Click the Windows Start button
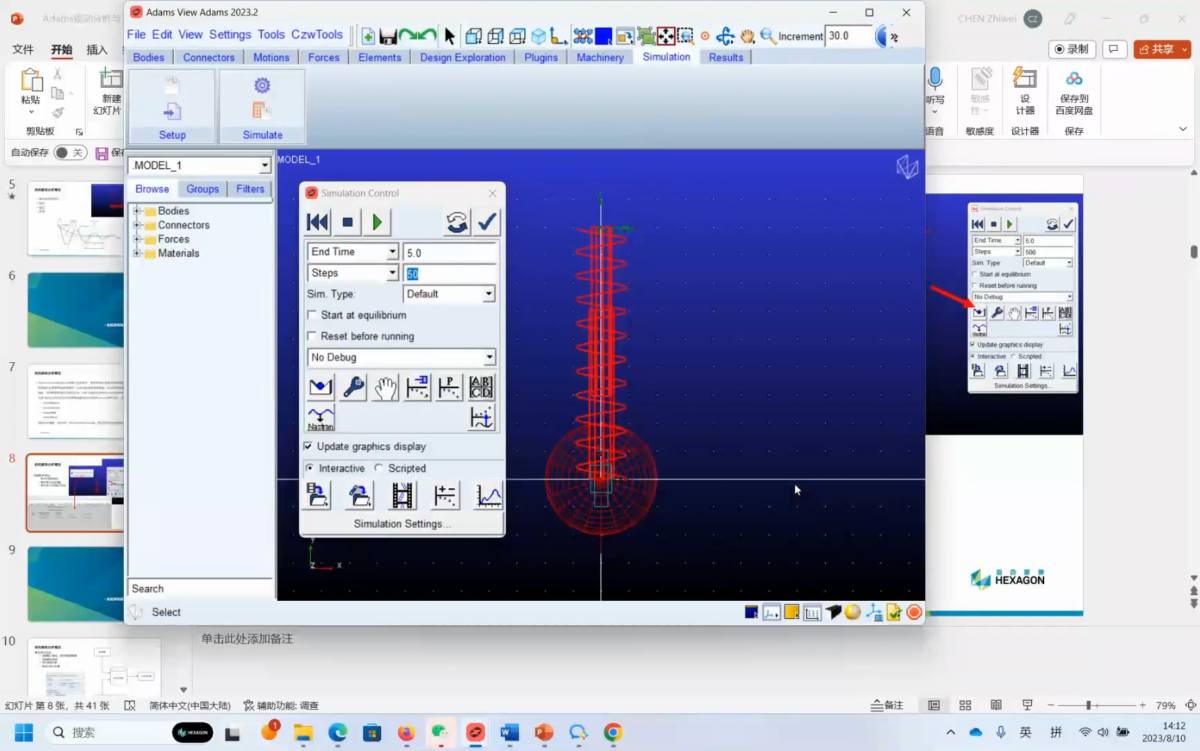The width and height of the screenshot is (1200, 751). pos(24,733)
